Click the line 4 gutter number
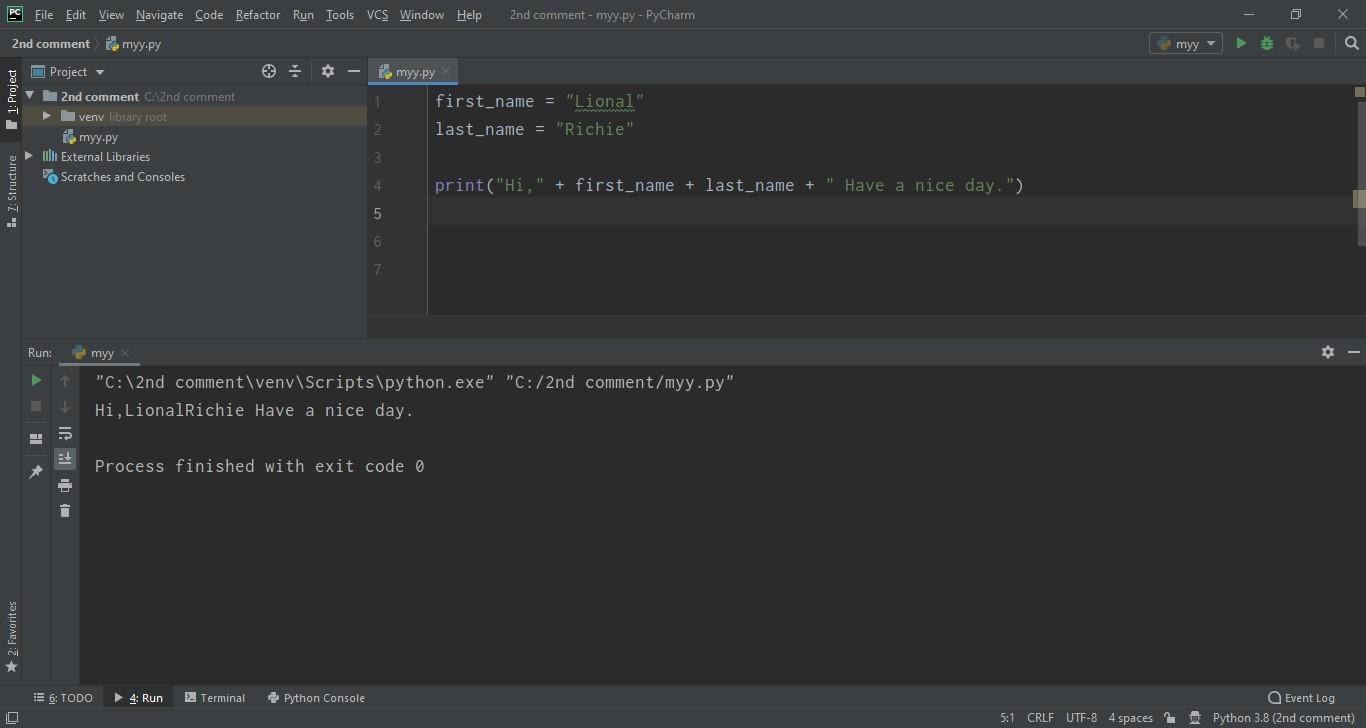This screenshot has width=1366, height=728. click(x=378, y=185)
